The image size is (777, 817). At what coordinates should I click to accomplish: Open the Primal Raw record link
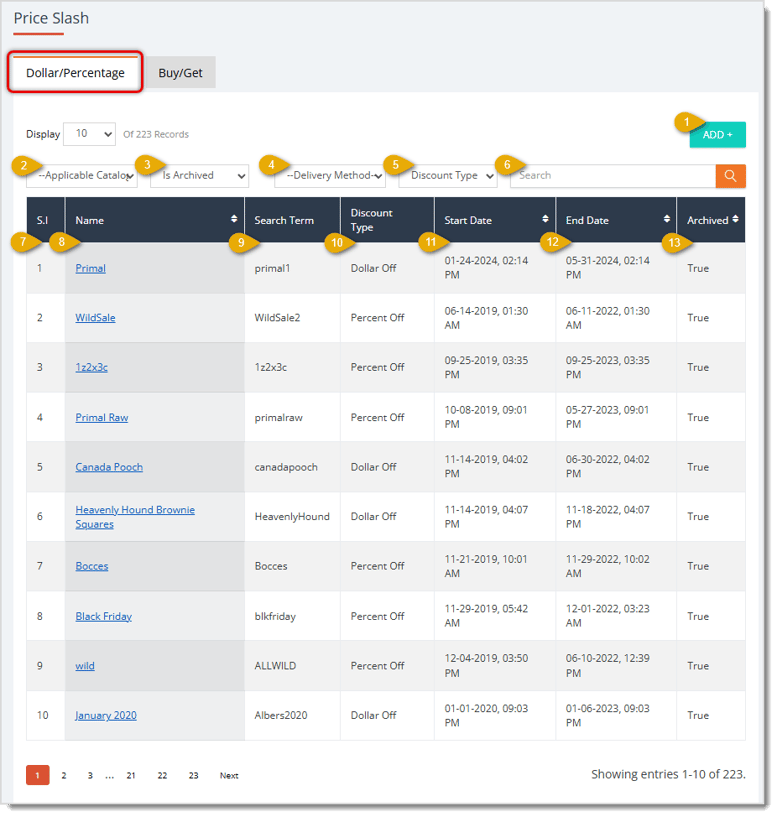102,417
